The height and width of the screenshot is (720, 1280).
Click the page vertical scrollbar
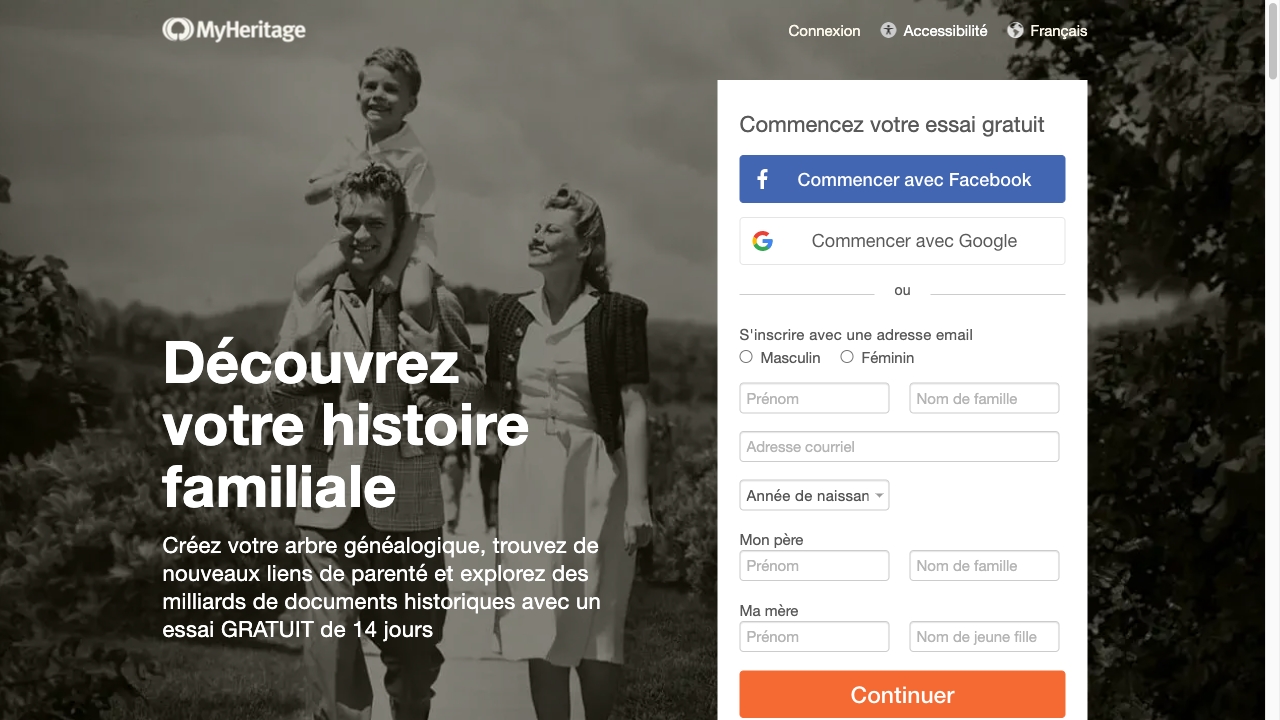click(1273, 360)
